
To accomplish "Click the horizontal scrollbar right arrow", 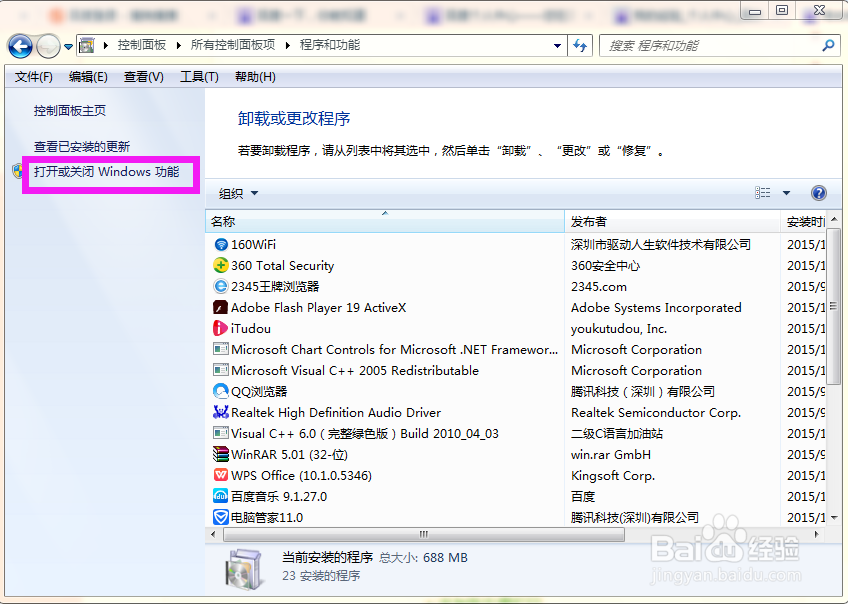I will pos(816,534).
